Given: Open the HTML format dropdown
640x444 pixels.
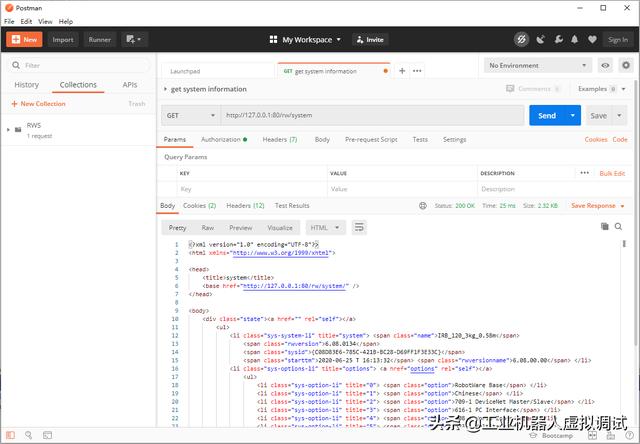Looking at the screenshot, I should [325, 228].
